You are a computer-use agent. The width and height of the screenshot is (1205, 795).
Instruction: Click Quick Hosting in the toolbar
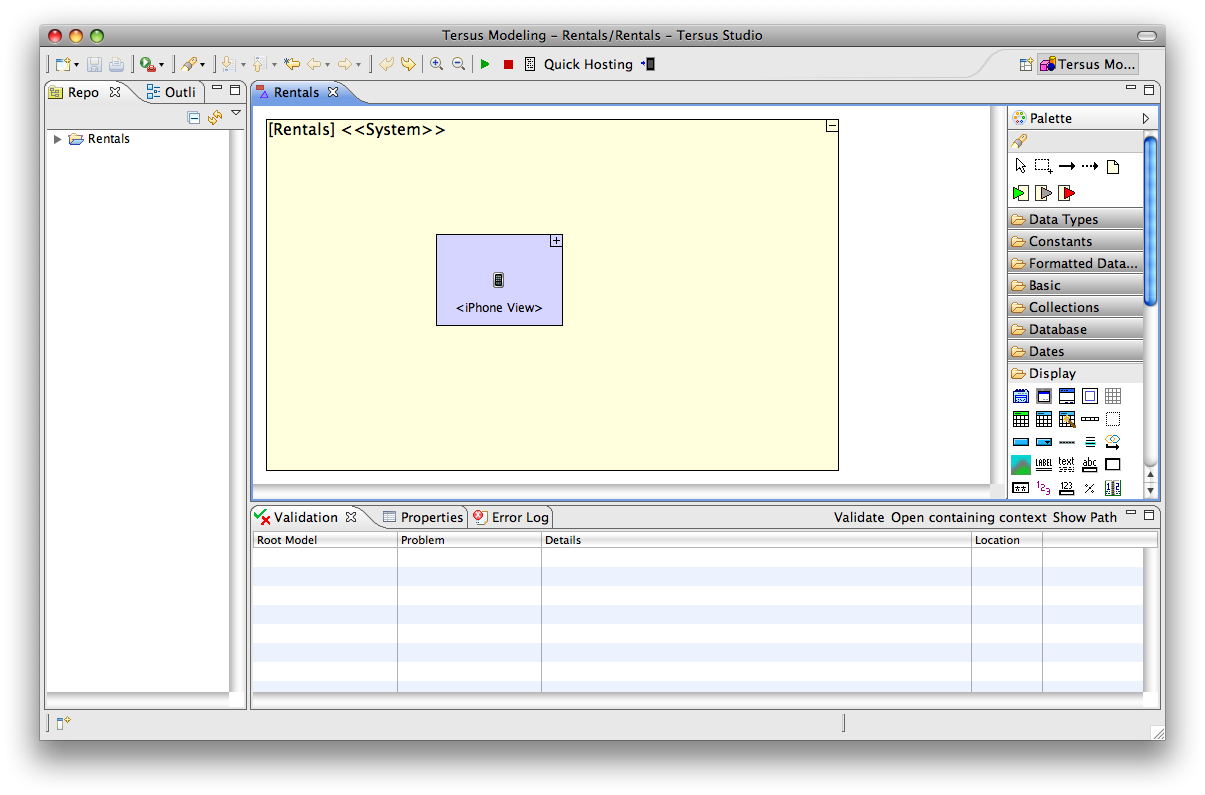pyautogui.click(x=588, y=64)
